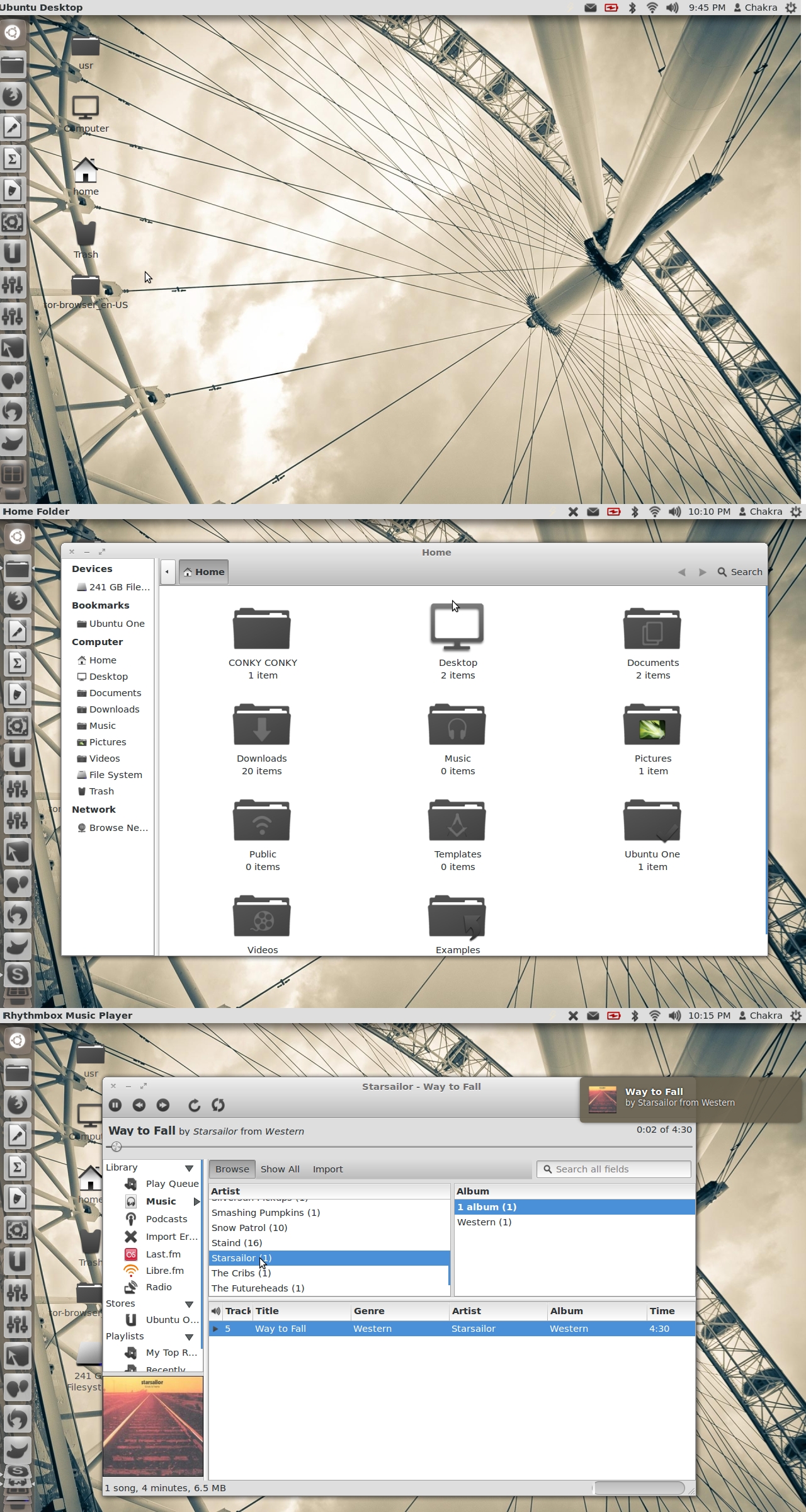Toggle the Browse pane button
Screen dimensions: 806x1512
click(x=232, y=1169)
